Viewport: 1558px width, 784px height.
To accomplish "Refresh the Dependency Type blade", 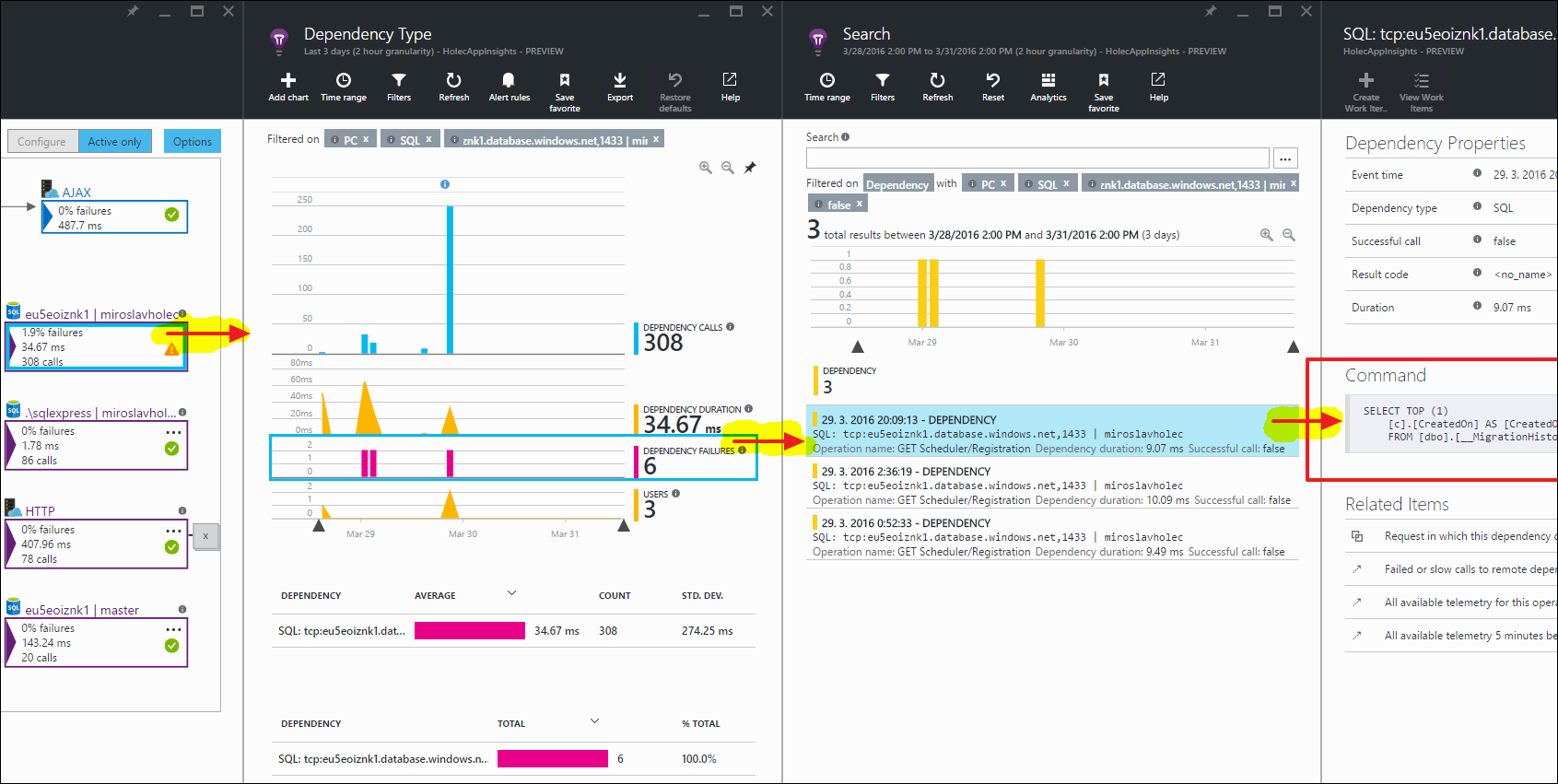I will (x=454, y=88).
